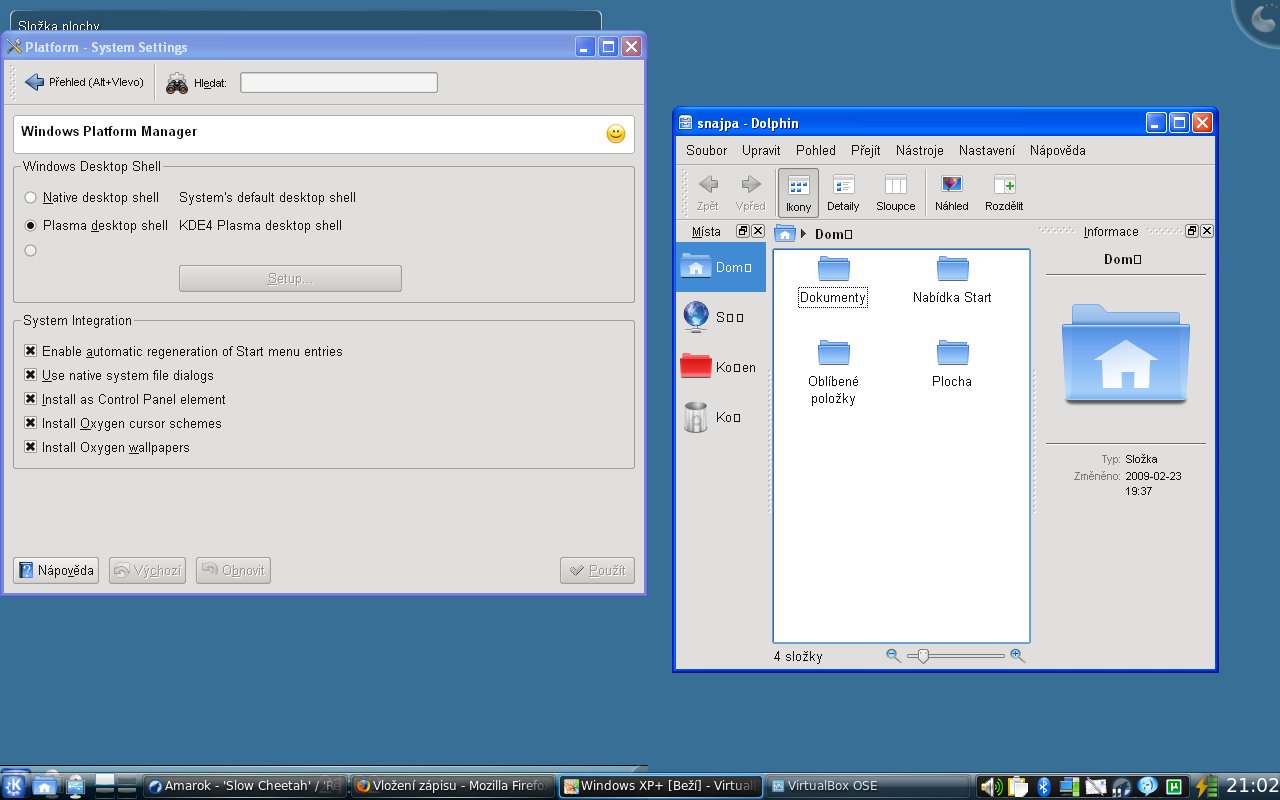Image resolution: width=1280 pixels, height=800 pixels.
Task: Select the unlabeled third shell radio button
Action: coord(31,251)
